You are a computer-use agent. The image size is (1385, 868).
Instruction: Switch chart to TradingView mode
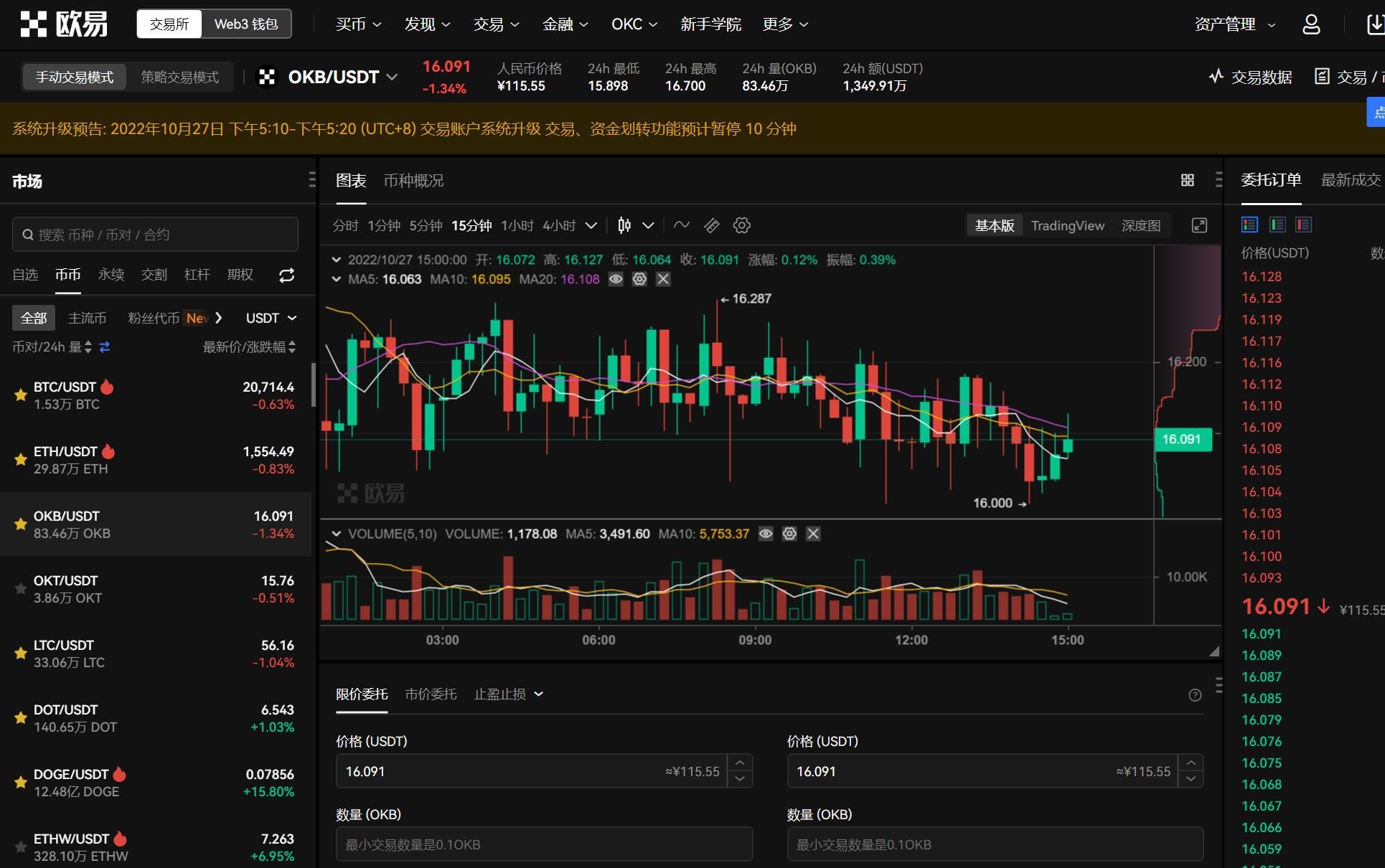click(x=1068, y=225)
